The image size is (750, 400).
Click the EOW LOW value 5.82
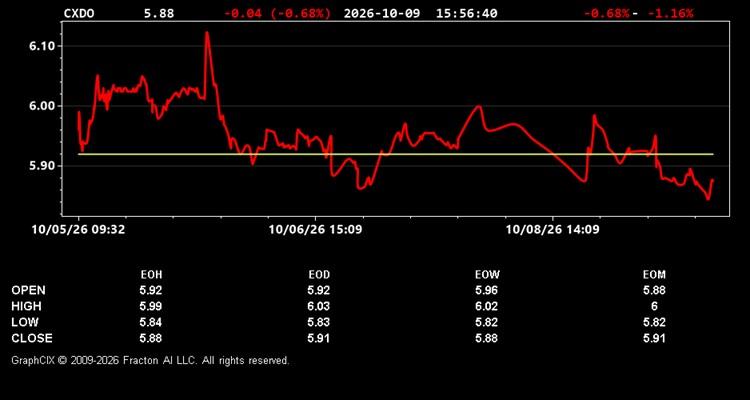pyautogui.click(x=487, y=322)
